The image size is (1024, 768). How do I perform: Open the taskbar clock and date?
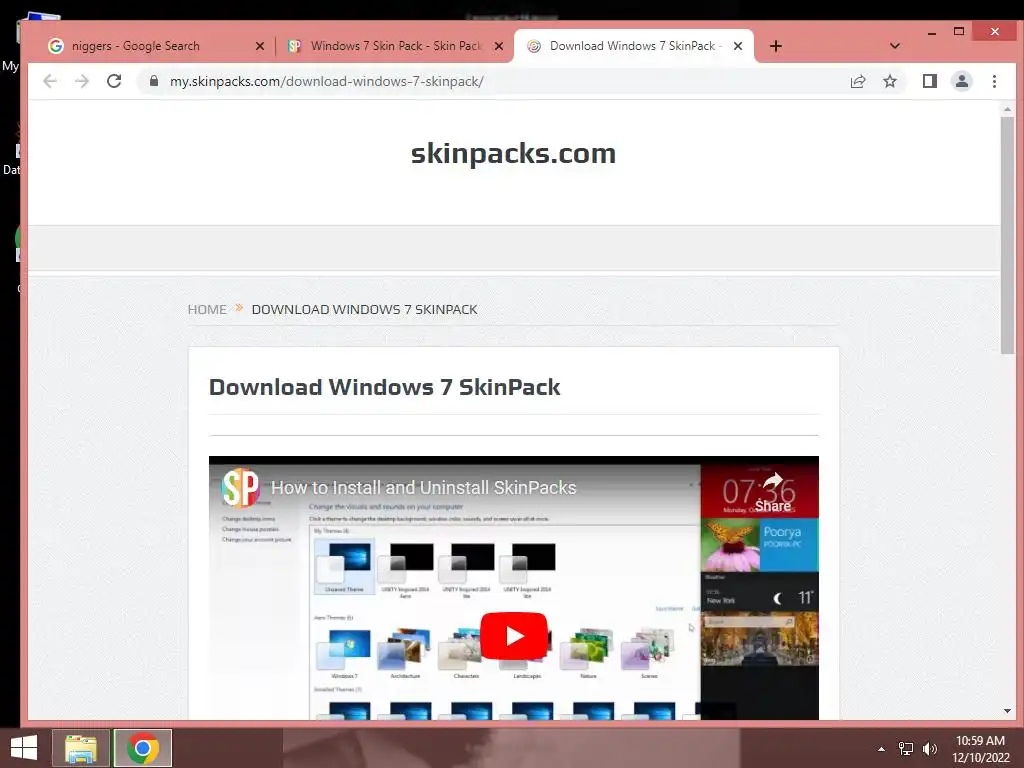coord(980,749)
